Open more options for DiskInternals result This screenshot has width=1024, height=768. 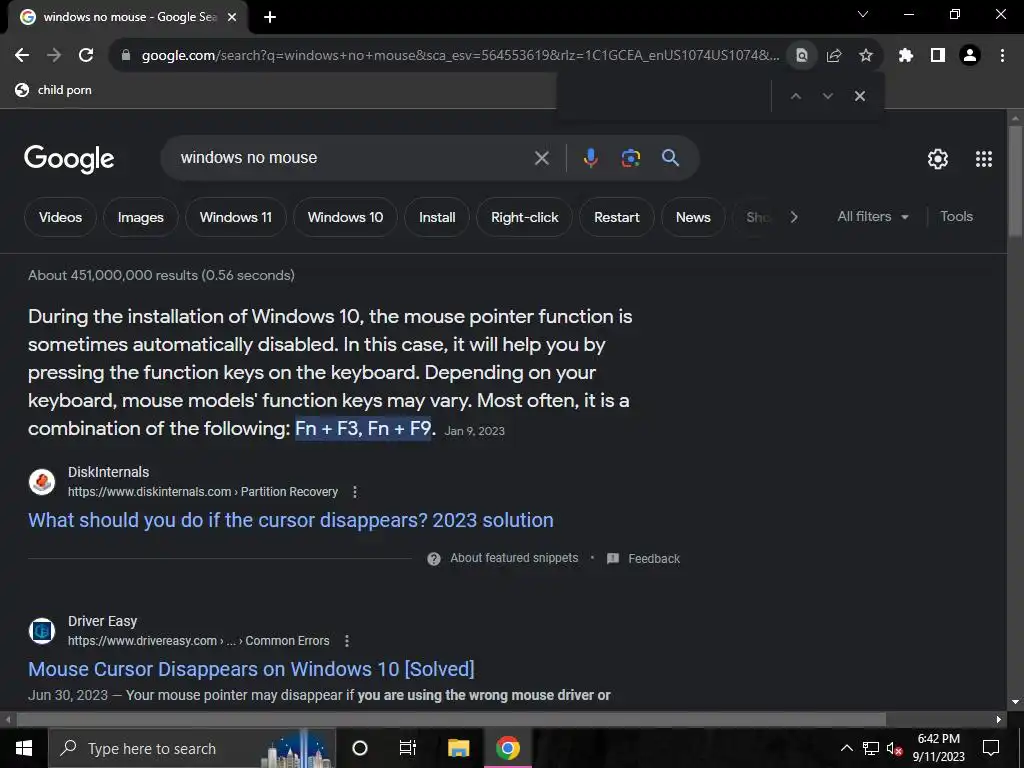(355, 492)
